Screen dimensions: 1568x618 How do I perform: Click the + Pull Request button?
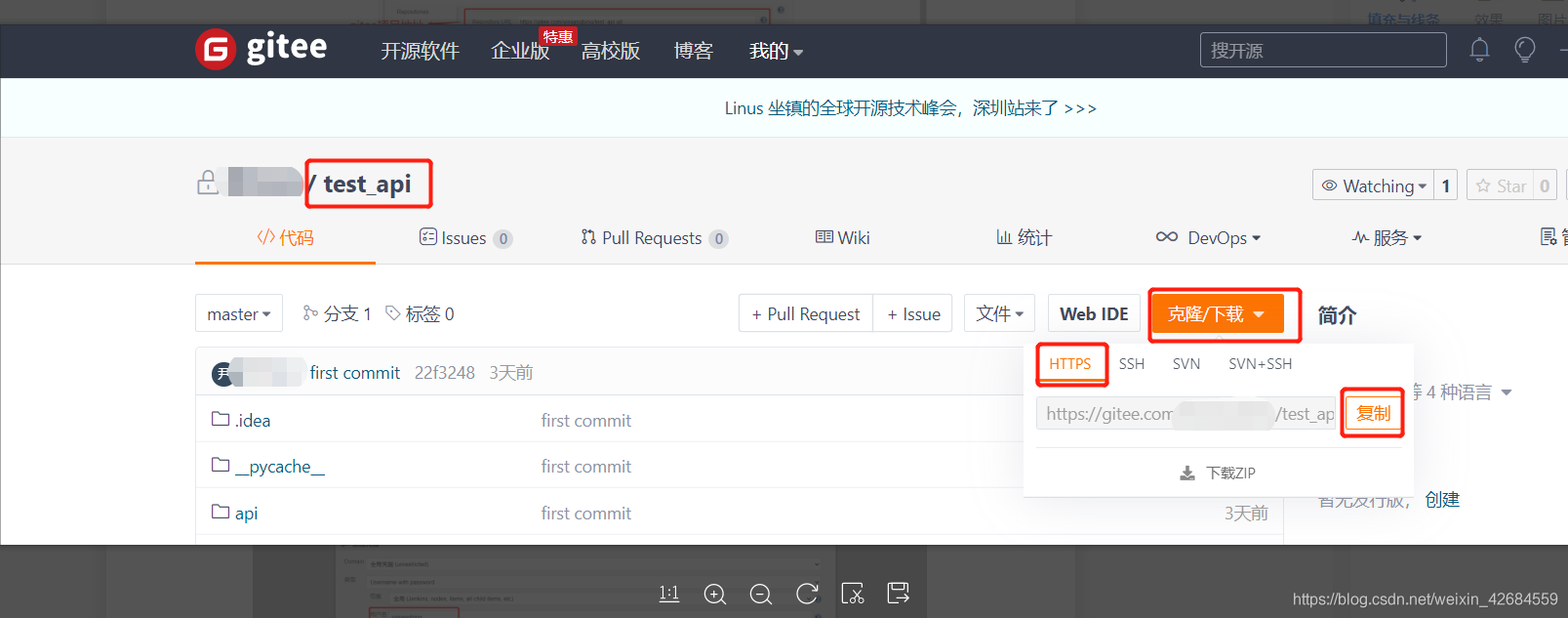[806, 313]
